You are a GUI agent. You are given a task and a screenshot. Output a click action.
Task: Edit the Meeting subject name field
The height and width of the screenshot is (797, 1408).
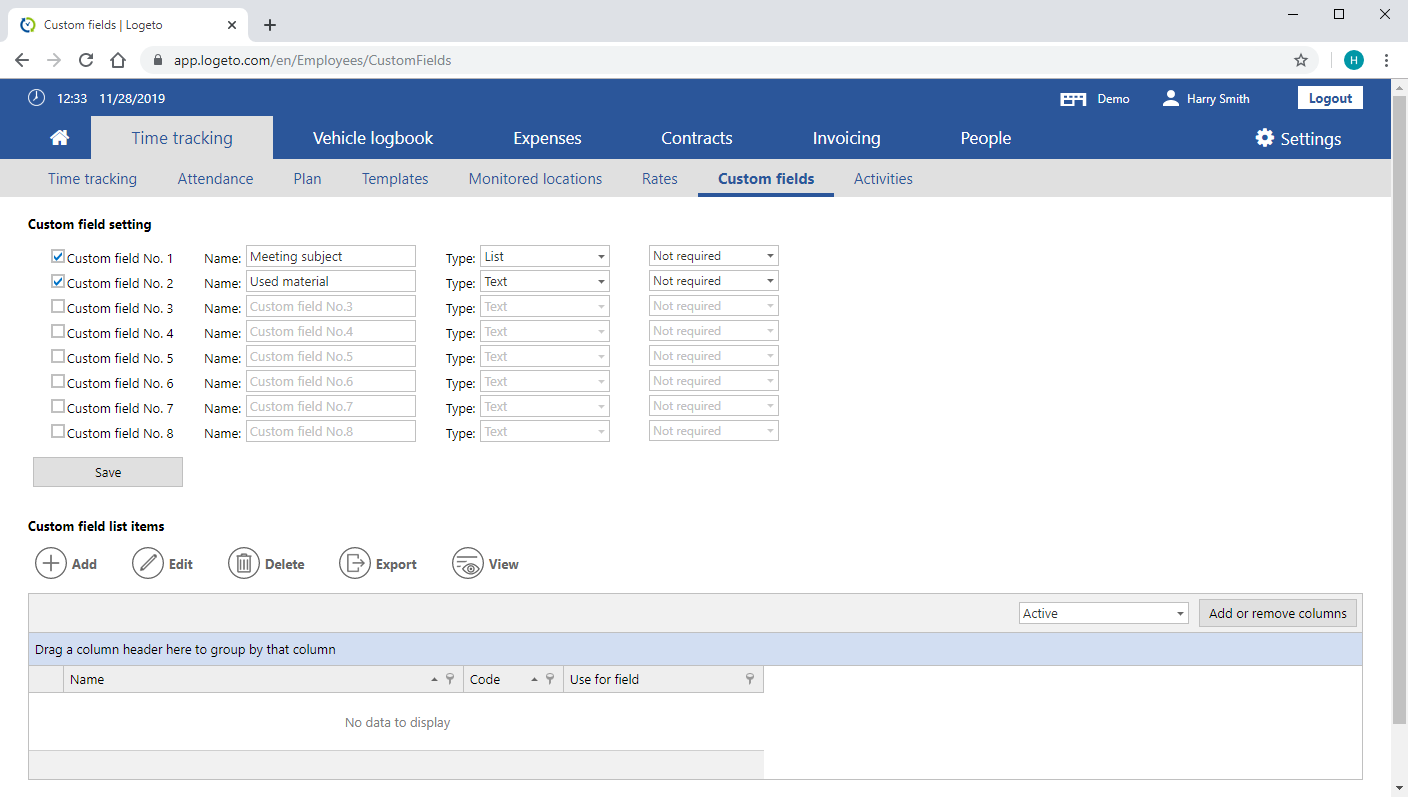click(x=331, y=257)
